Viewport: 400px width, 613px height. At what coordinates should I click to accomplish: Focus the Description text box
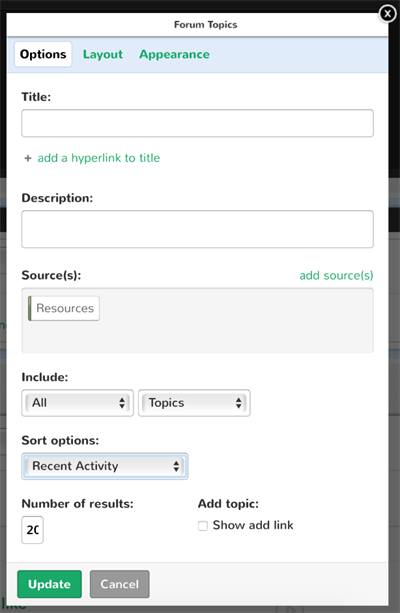tap(197, 229)
